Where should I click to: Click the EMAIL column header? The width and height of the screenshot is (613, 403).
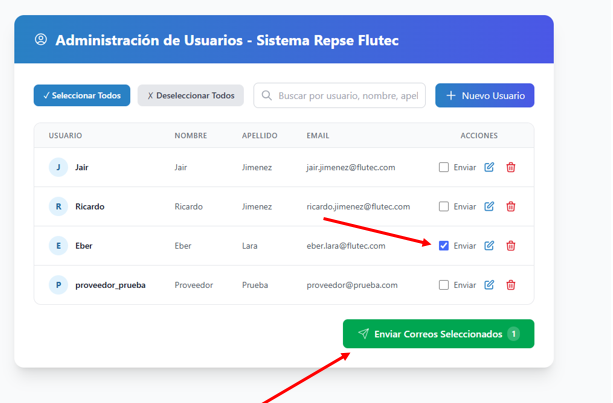318,136
